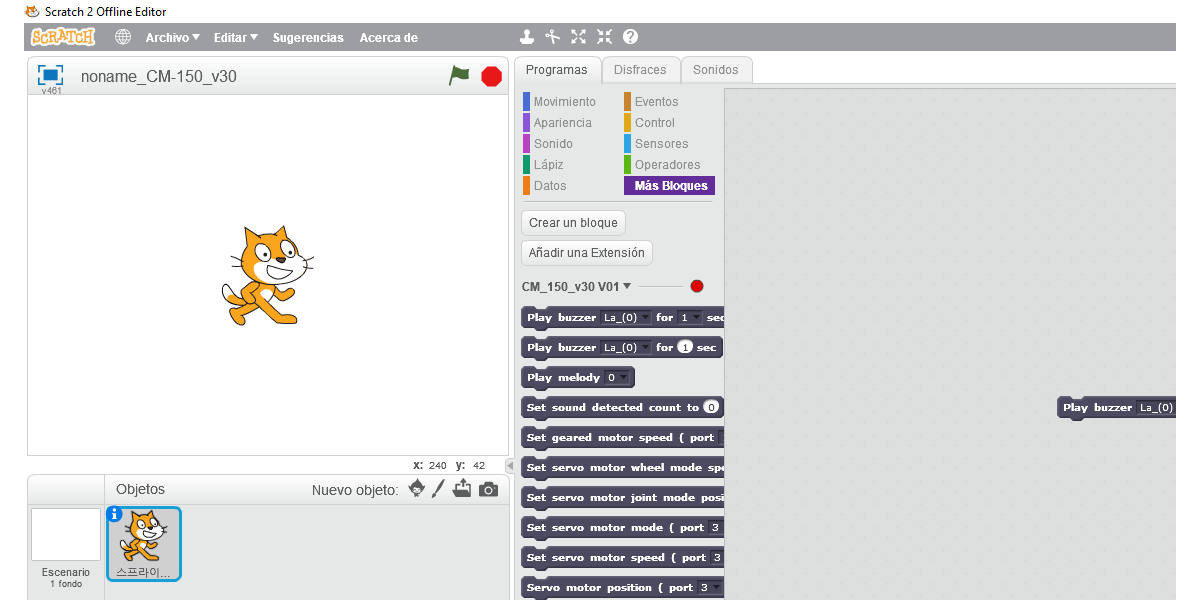Switch to the Disfraces tab

[641, 70]
